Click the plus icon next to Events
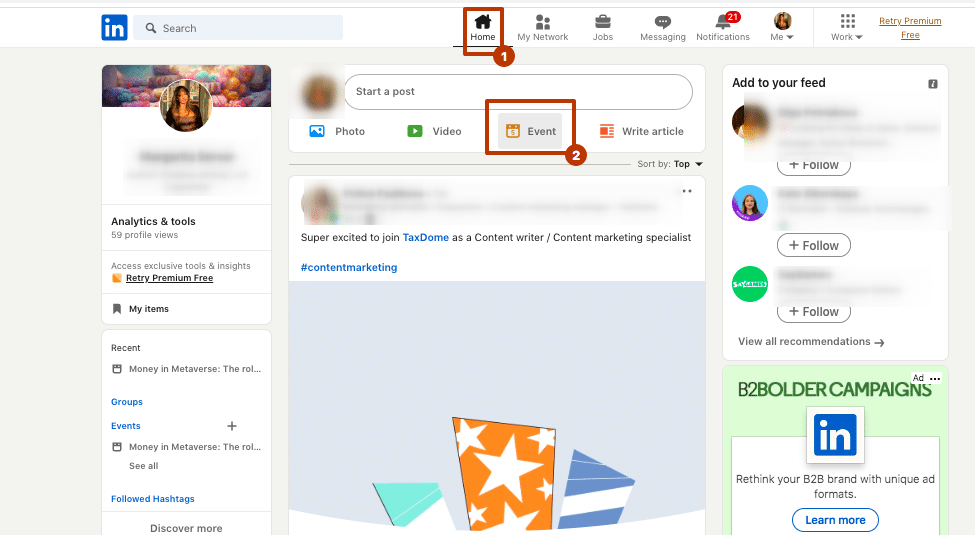The image size is (975, 535). click(232, 426)
